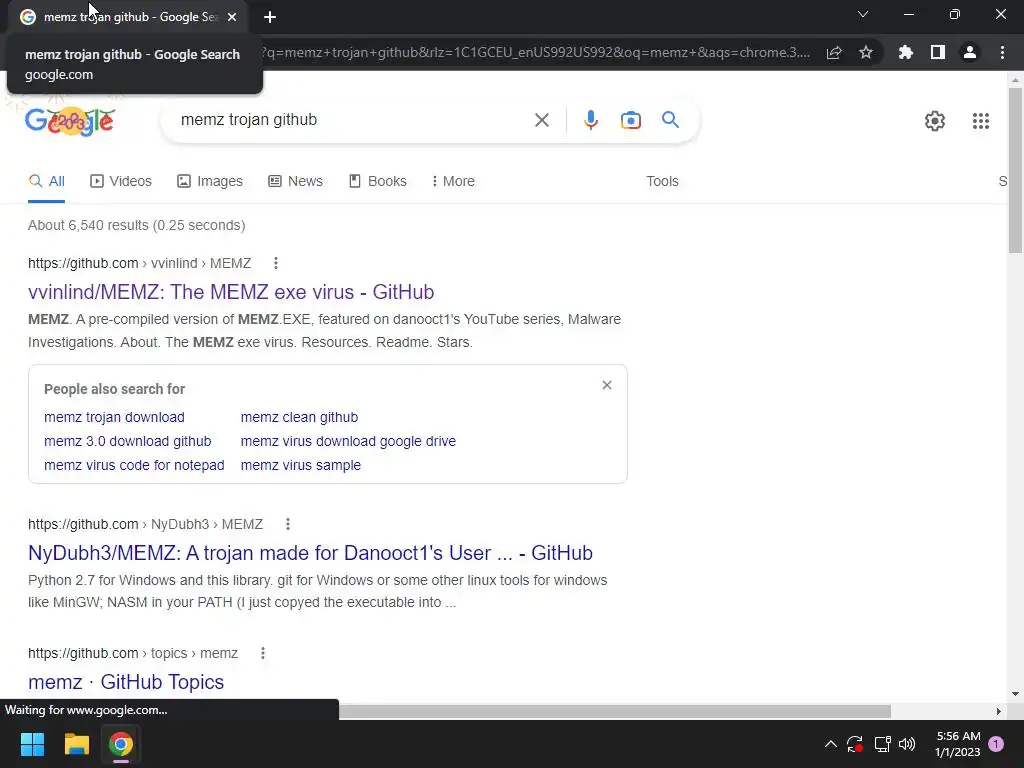Open the volume speaker tray icon

point(907,744)
